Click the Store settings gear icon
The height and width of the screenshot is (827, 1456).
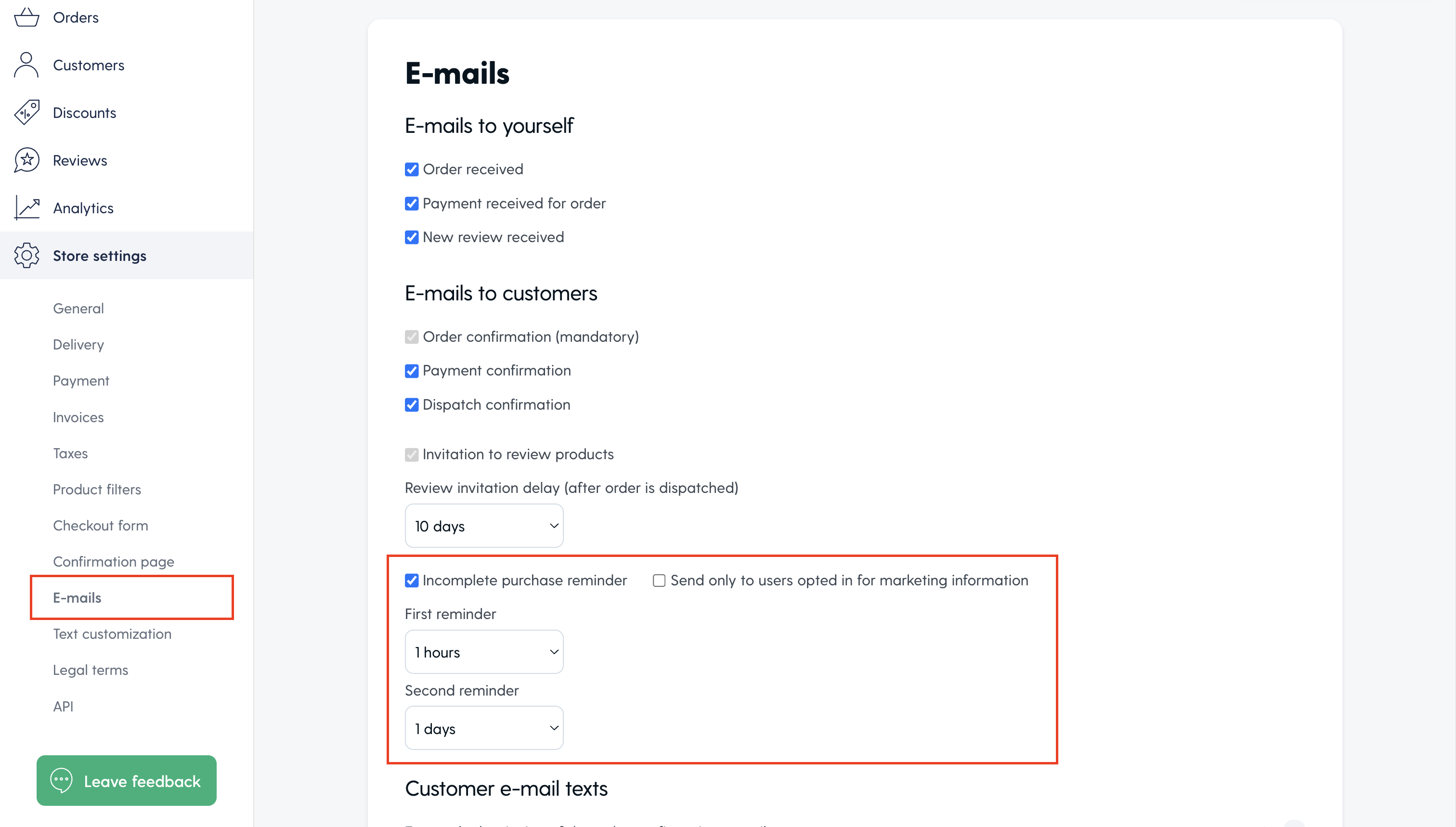point(26,256)
